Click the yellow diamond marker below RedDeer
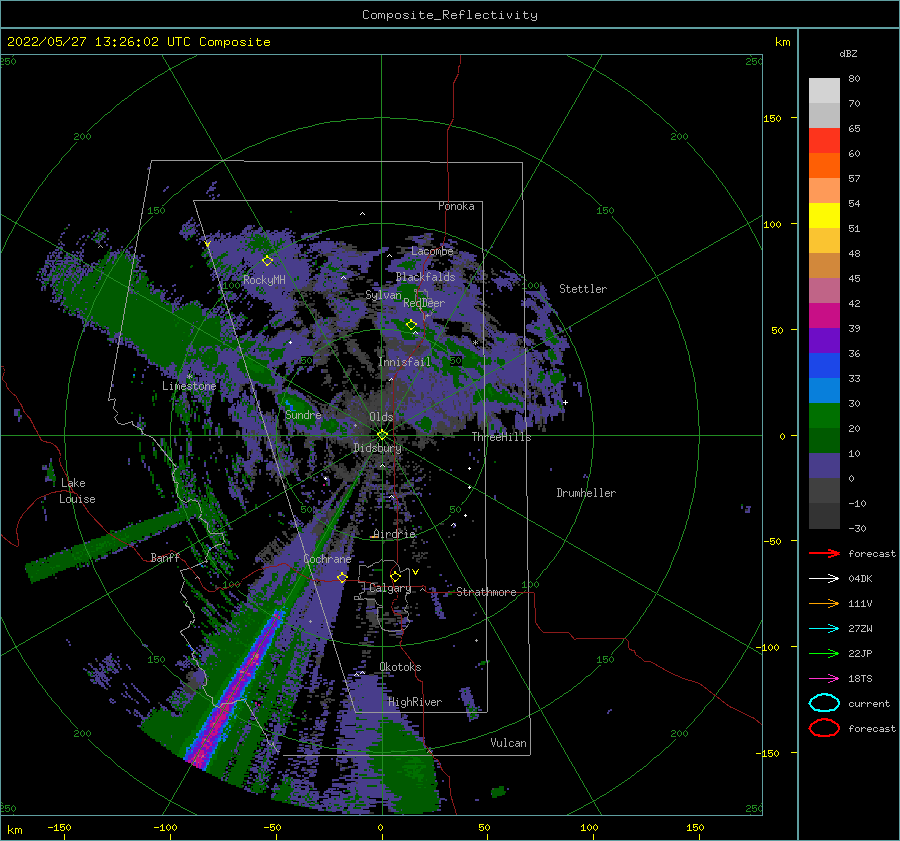Image resolution: width=900 pixels, height=841 pixels. coord(411,325)
